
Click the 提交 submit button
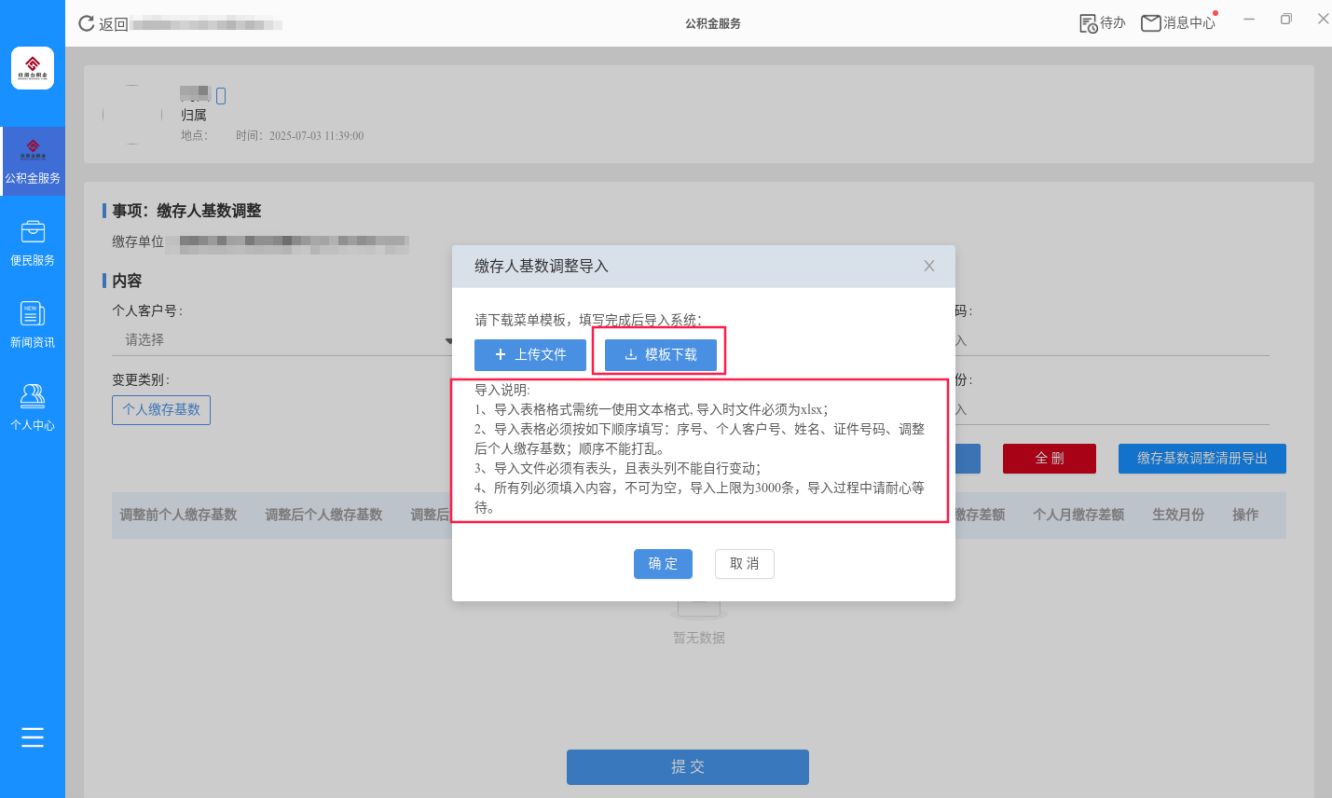[x=688, y=767]
